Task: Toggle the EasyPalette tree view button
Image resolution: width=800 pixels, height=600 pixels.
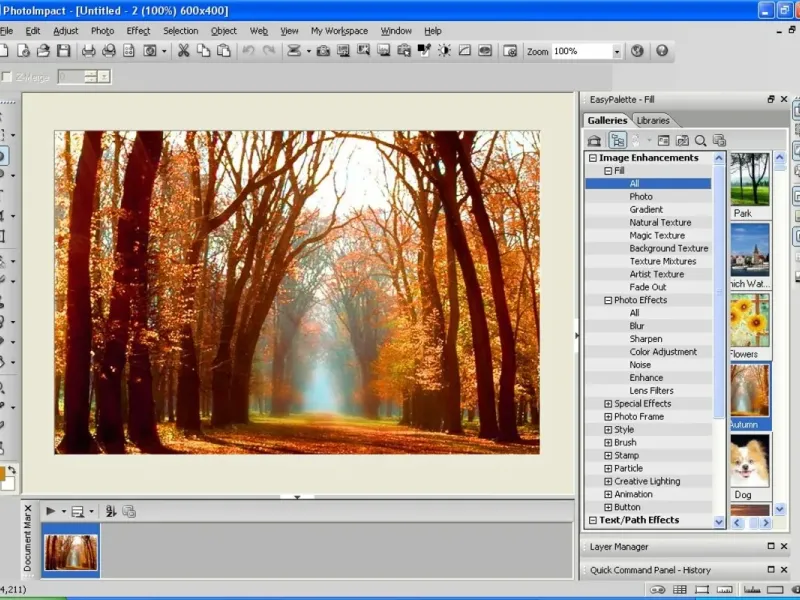Action: click(618, 141)
